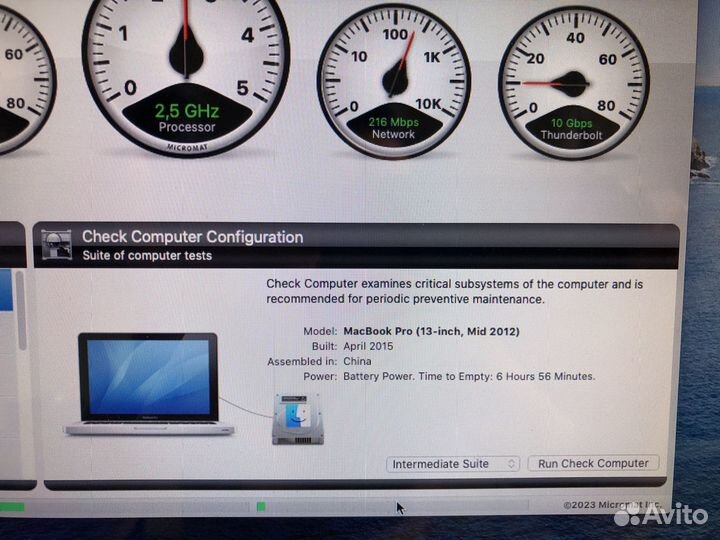The image size is (720, 540).
Task: Click the Built value April 2015
Action: point(368,346)
